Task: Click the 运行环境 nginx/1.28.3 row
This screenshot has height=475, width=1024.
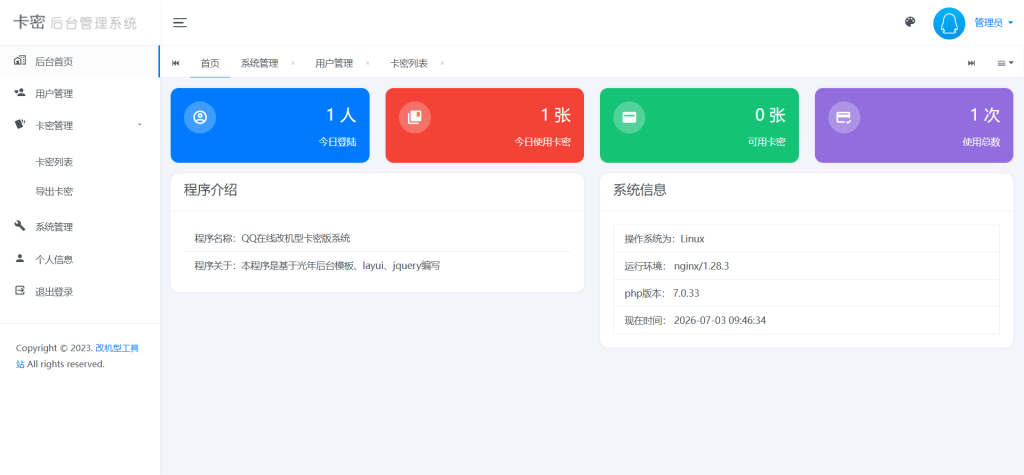Action: (x=806, y=266)
